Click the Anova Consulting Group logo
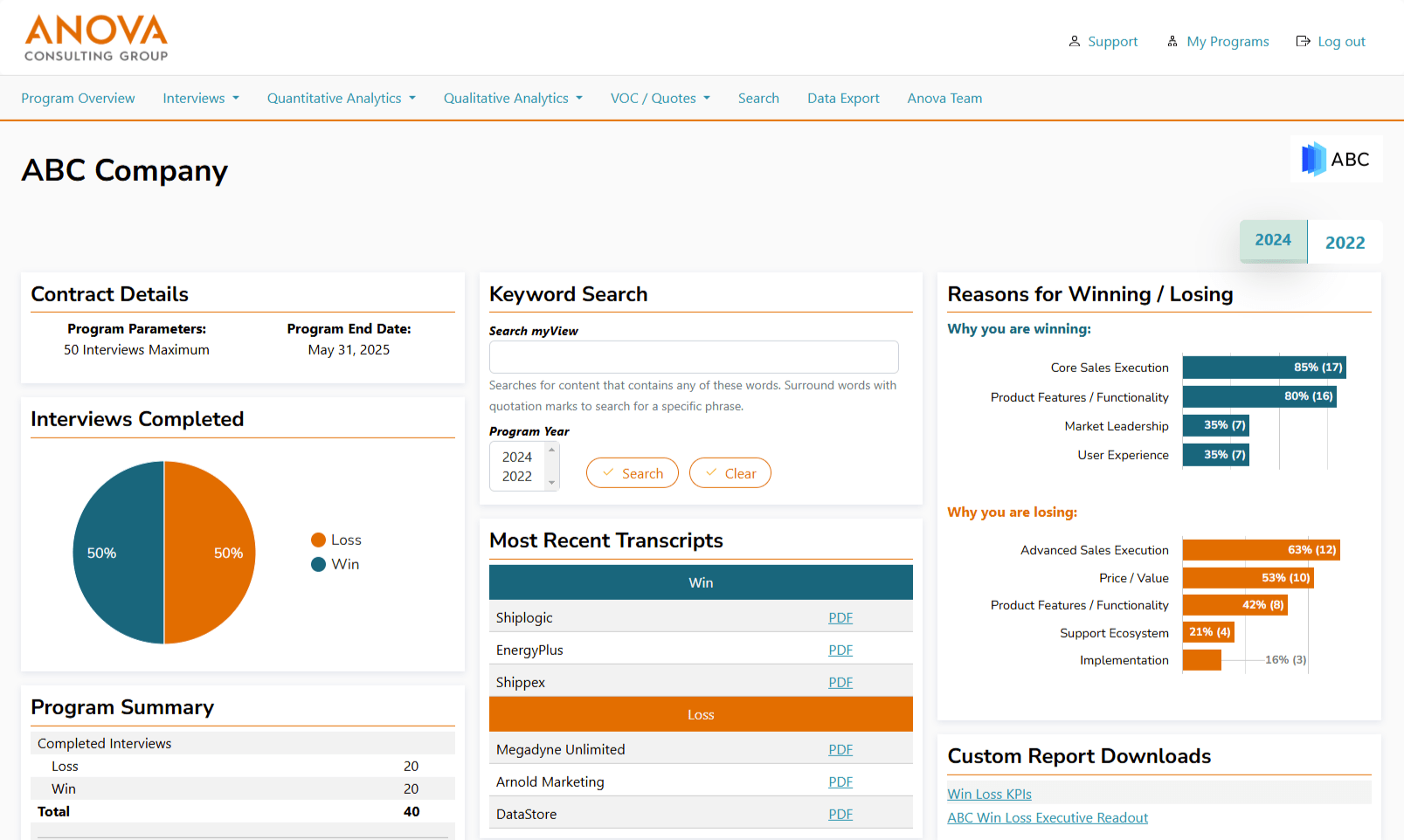Viewport: 1404px width, 840px height. click(x=96, y=38)
